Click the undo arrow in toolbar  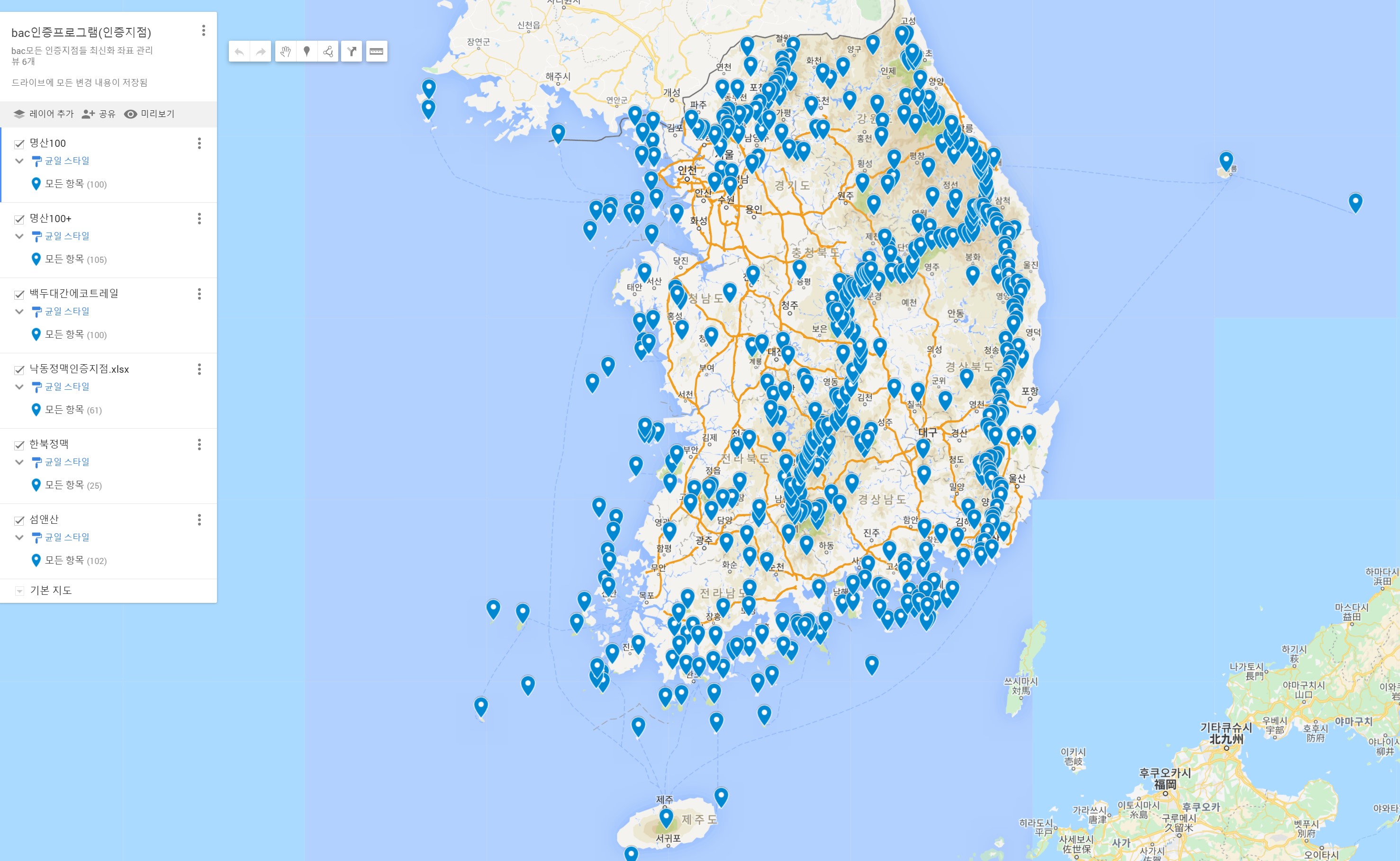coord(239,52)
